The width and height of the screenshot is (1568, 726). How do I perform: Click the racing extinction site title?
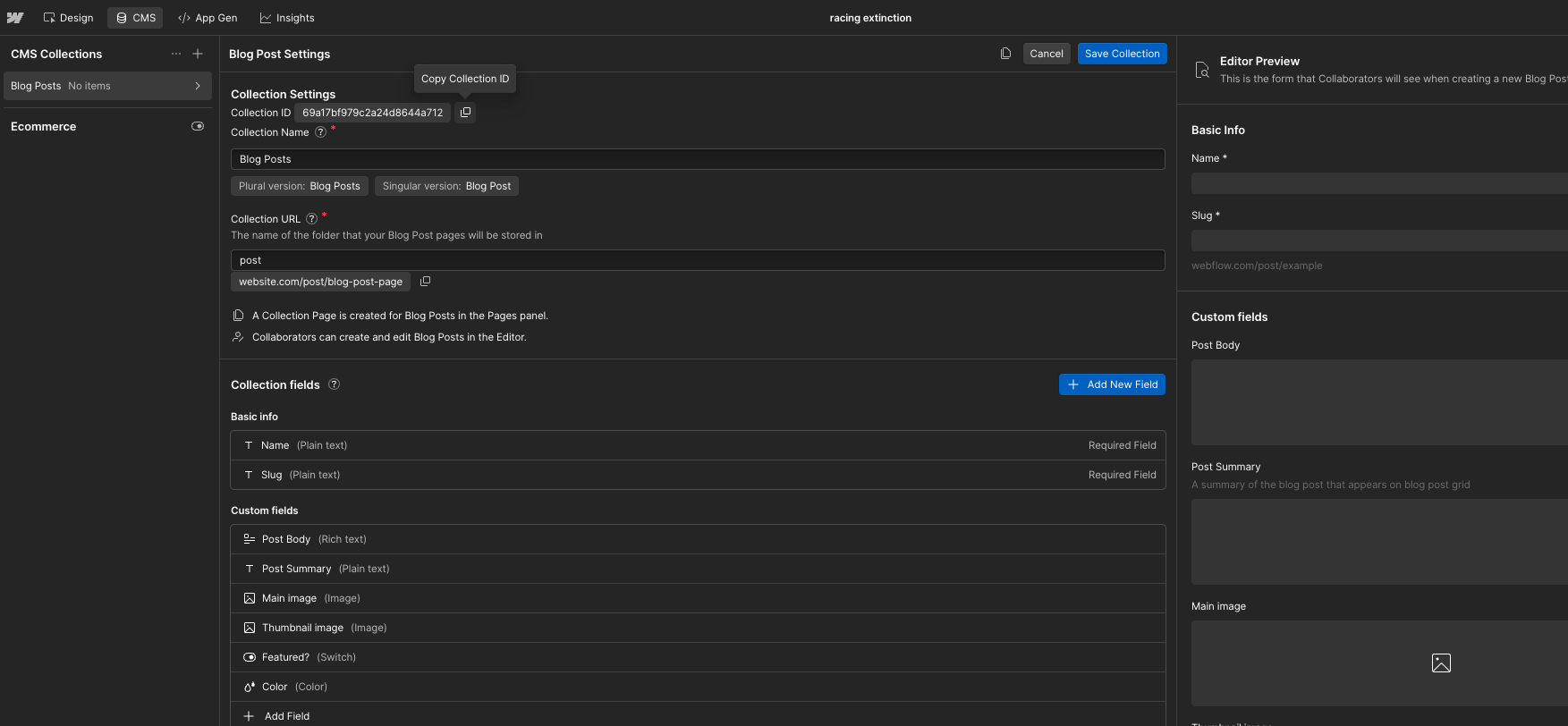(x=870, y=18)
